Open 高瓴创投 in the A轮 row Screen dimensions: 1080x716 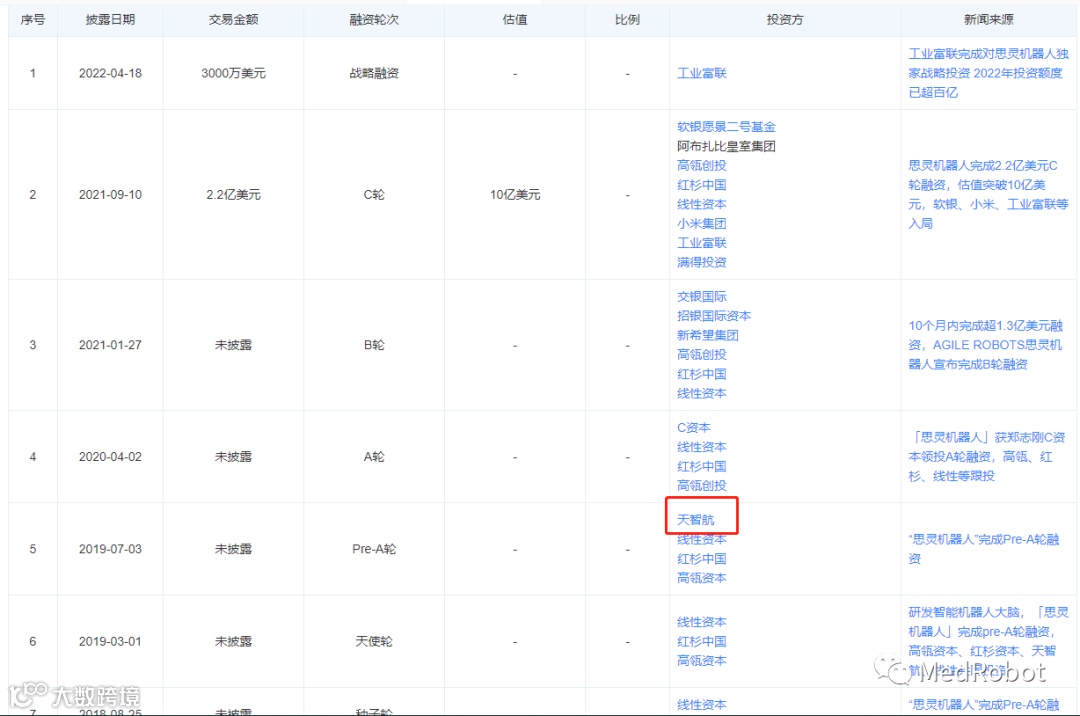(701, 485)
